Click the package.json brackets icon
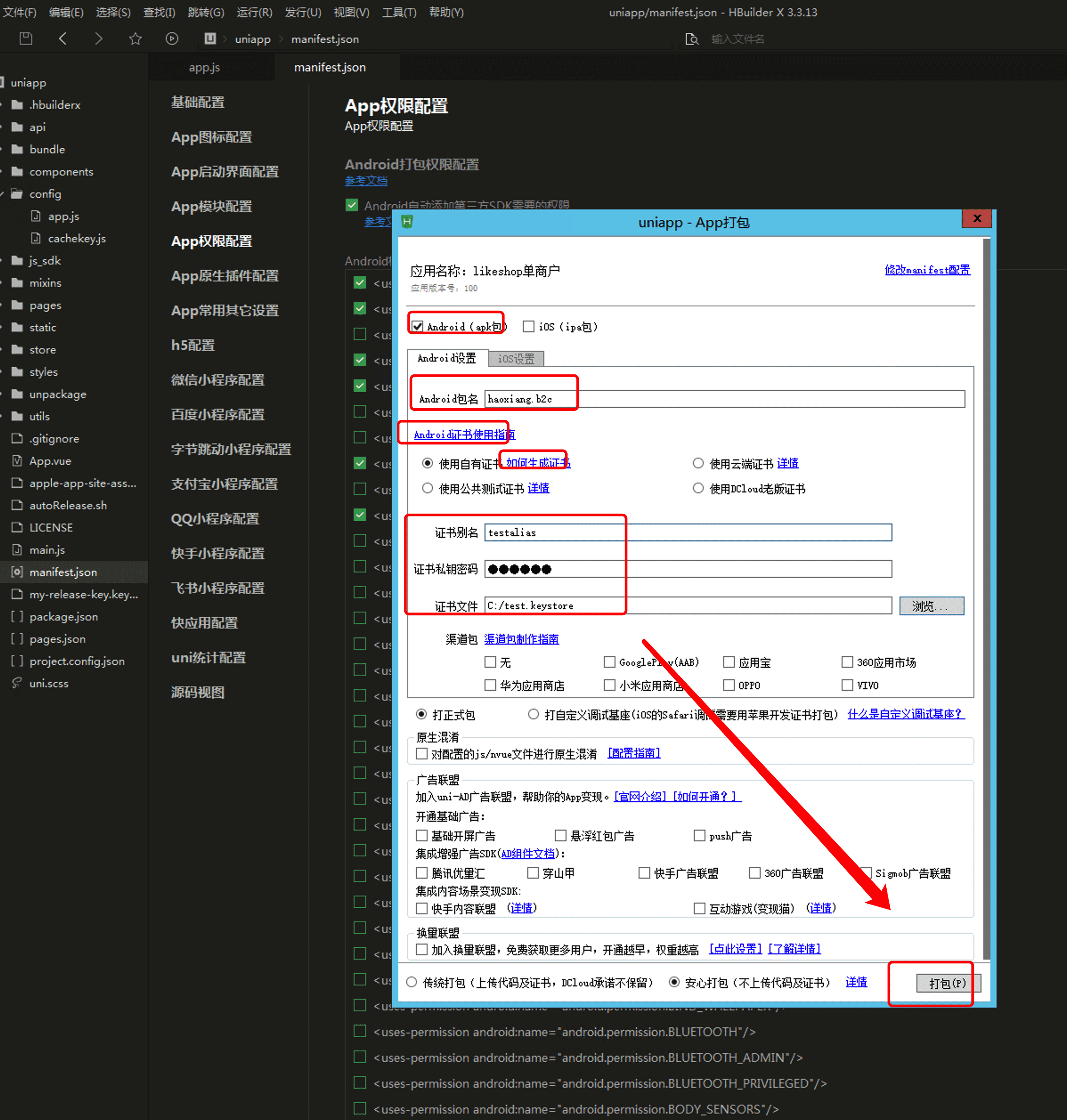This screenshot has height=1120, width=1067. click(x=18, y=616)
